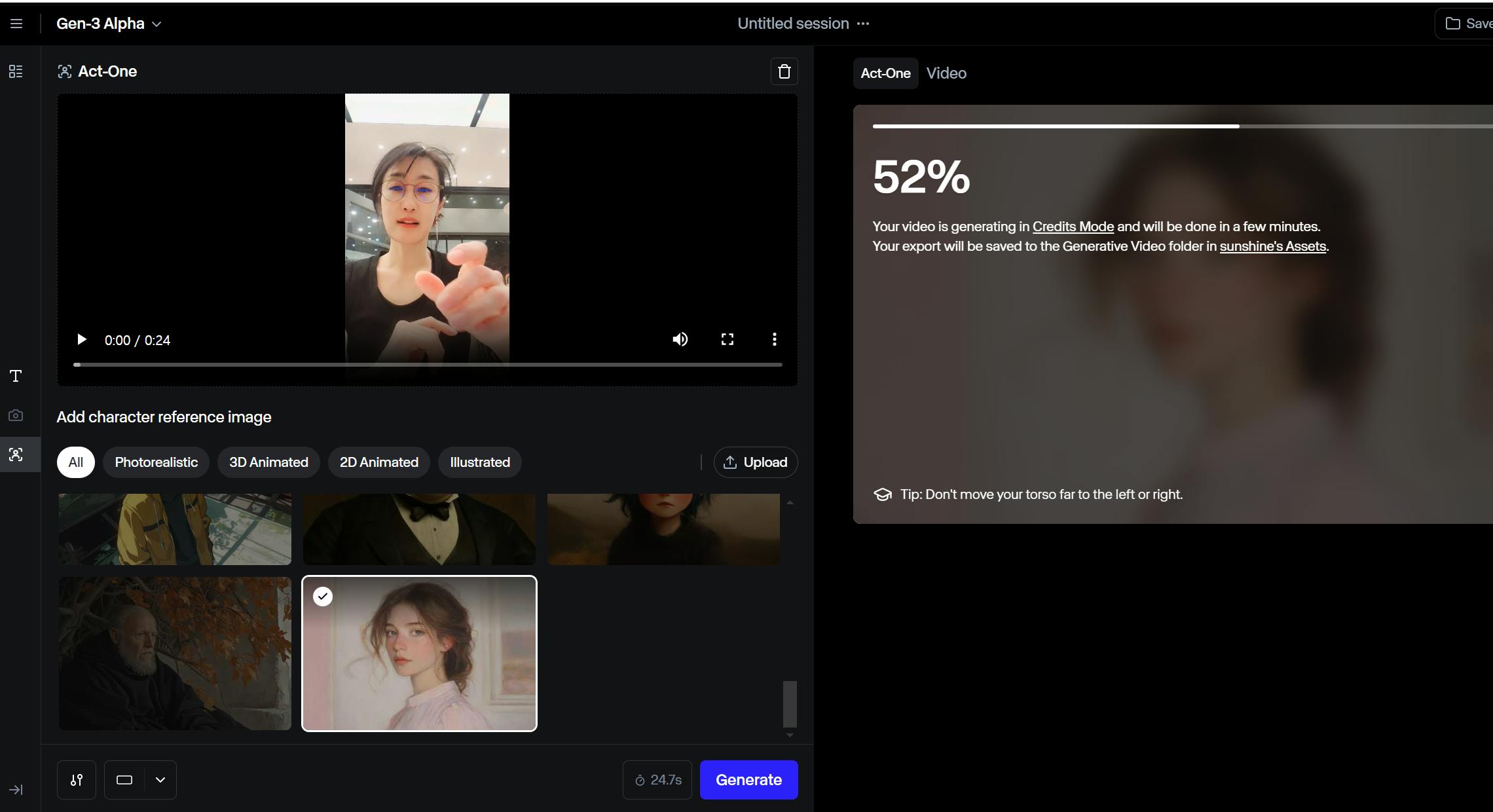Select the text prompt tool in sidebar
Viewport: 1493px width, 812px height.
(x=16, y=376)
